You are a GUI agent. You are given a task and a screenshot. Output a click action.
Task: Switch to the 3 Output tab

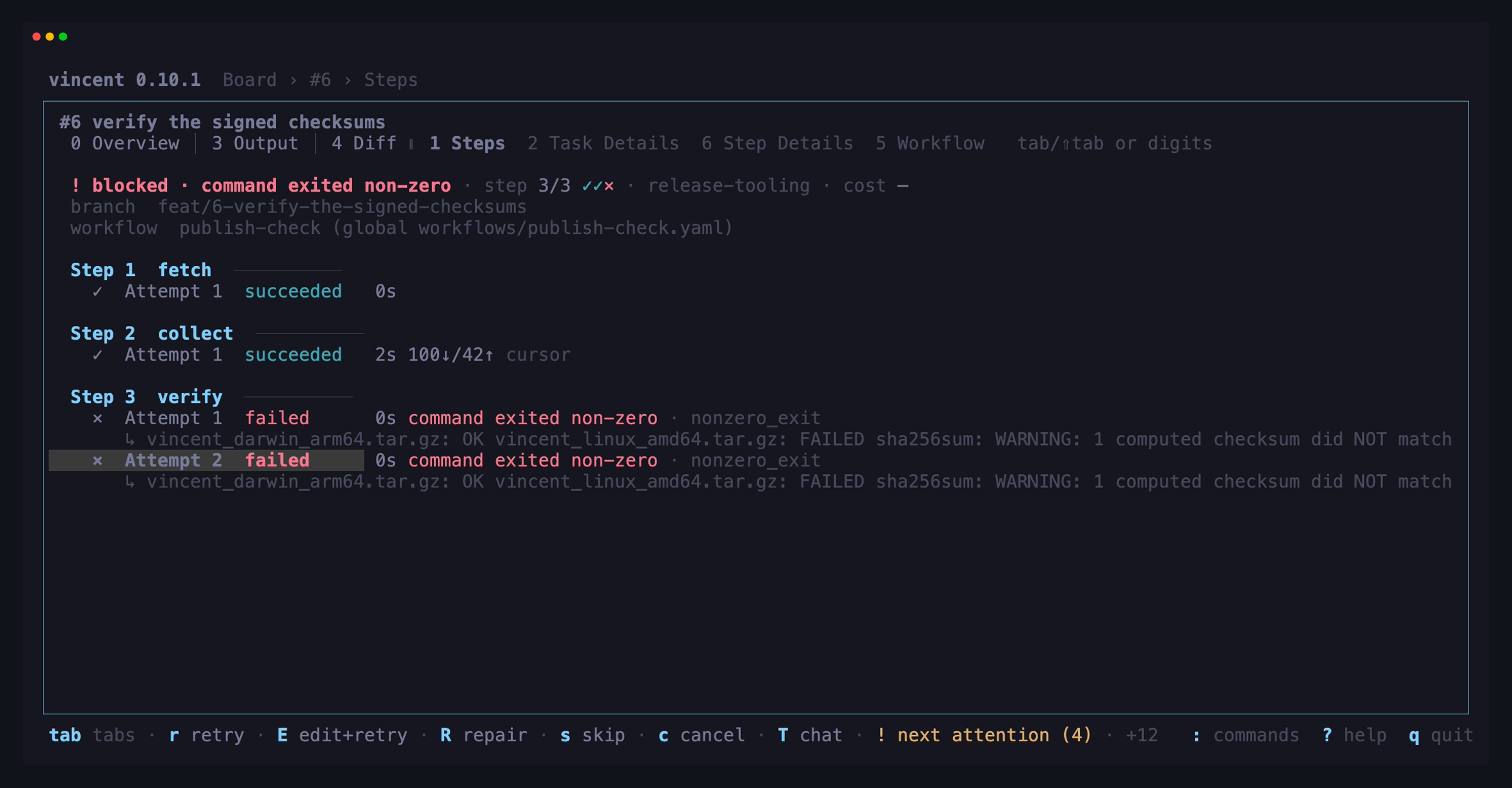tap(255, 144)
